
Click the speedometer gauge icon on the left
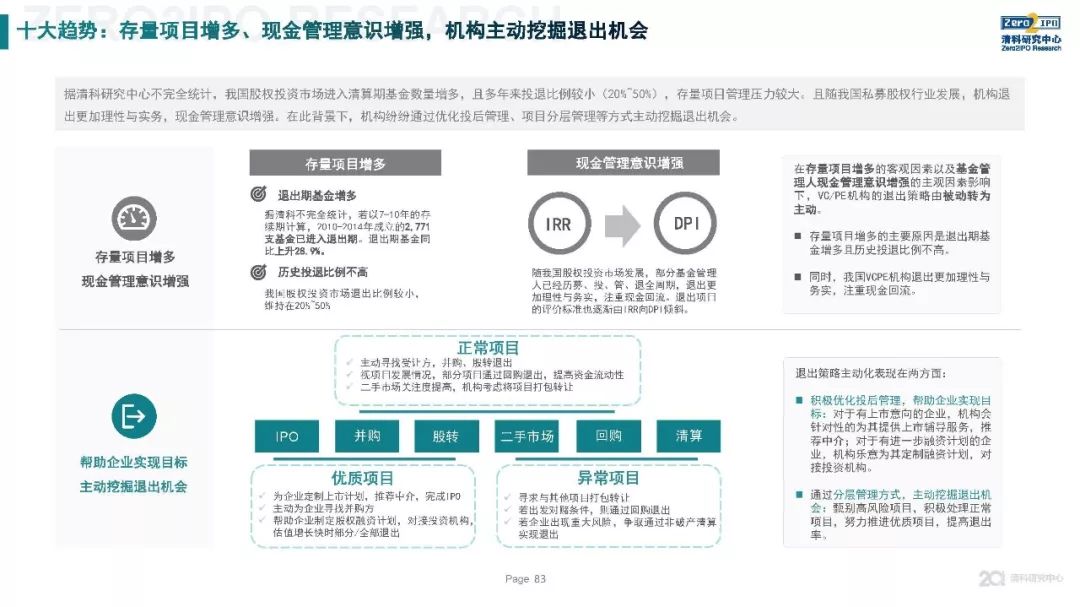133,219
